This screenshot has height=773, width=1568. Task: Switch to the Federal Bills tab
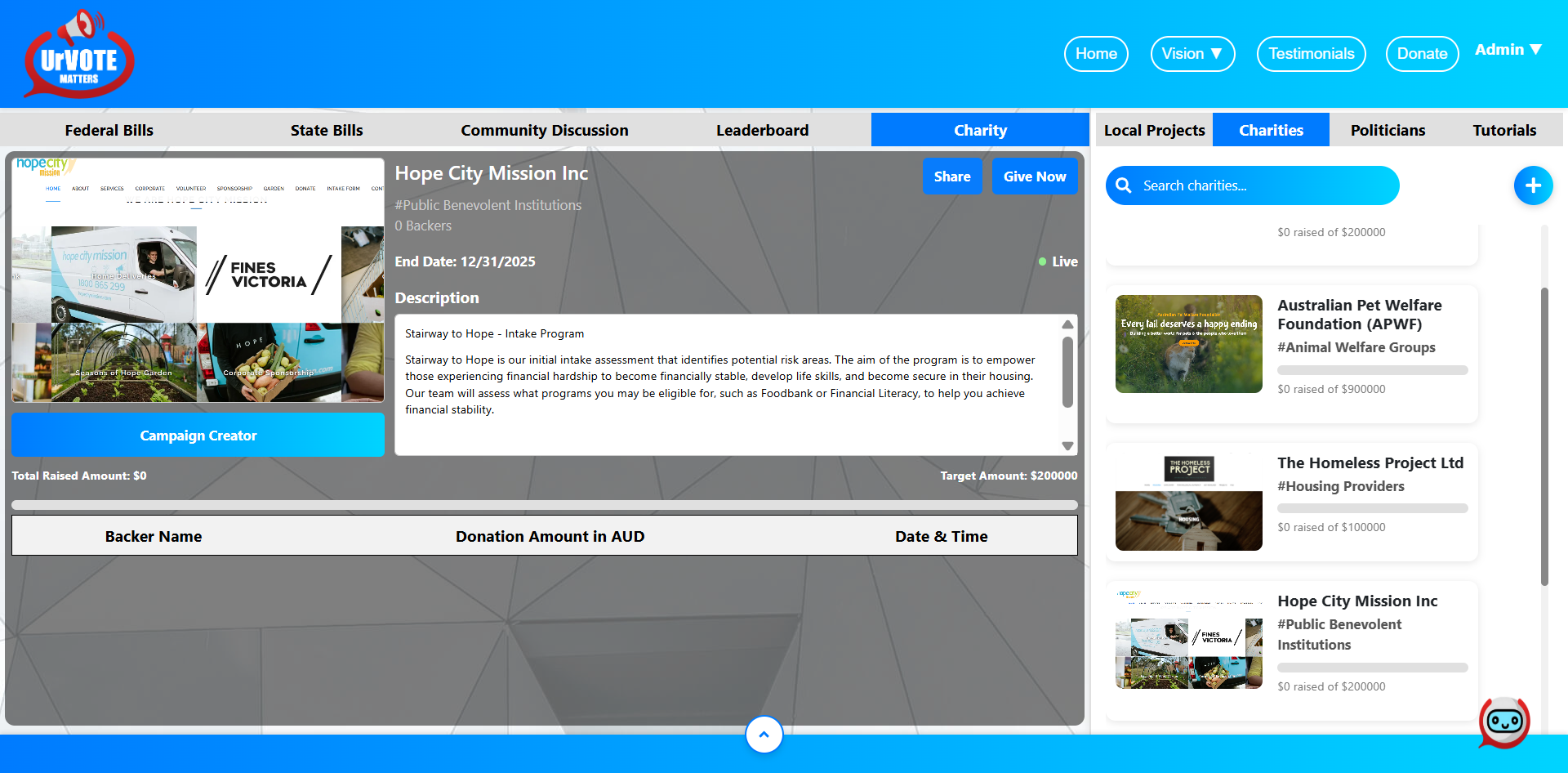[x=109, y=130]
